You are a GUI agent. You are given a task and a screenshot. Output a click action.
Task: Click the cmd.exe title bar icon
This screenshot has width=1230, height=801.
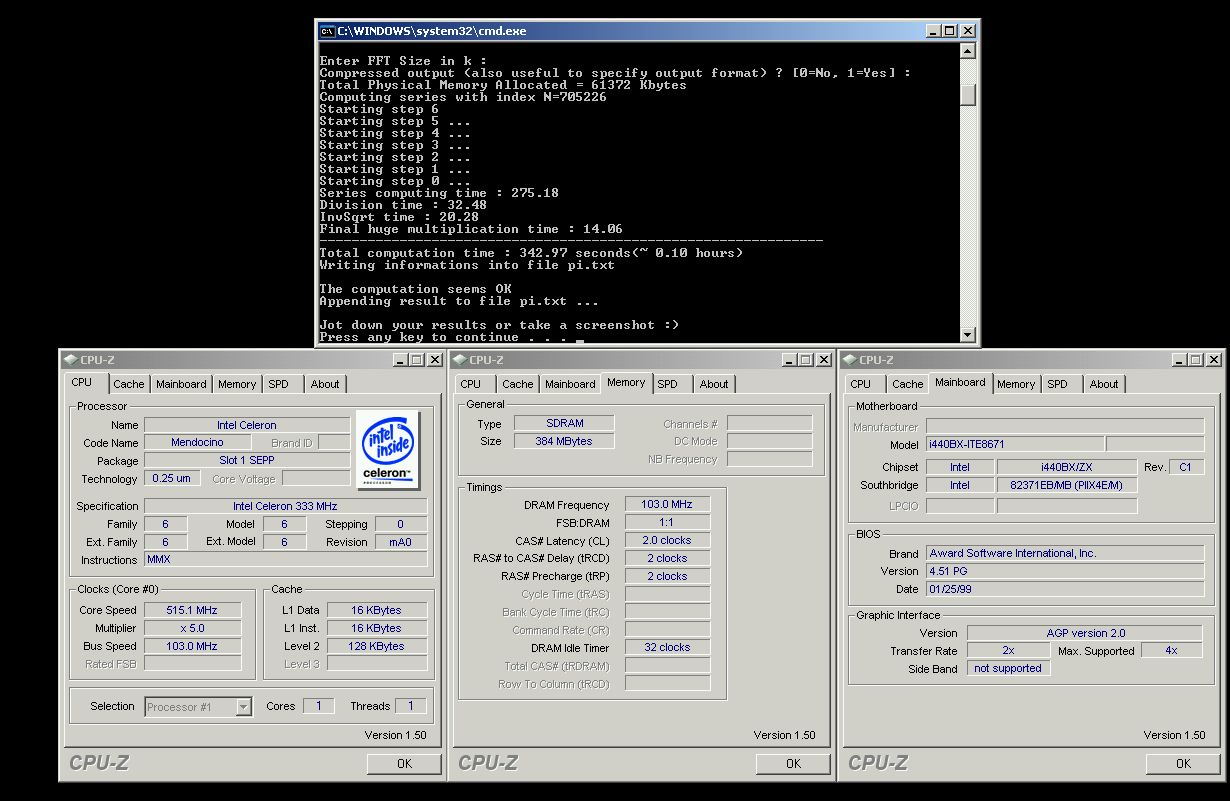326,31
